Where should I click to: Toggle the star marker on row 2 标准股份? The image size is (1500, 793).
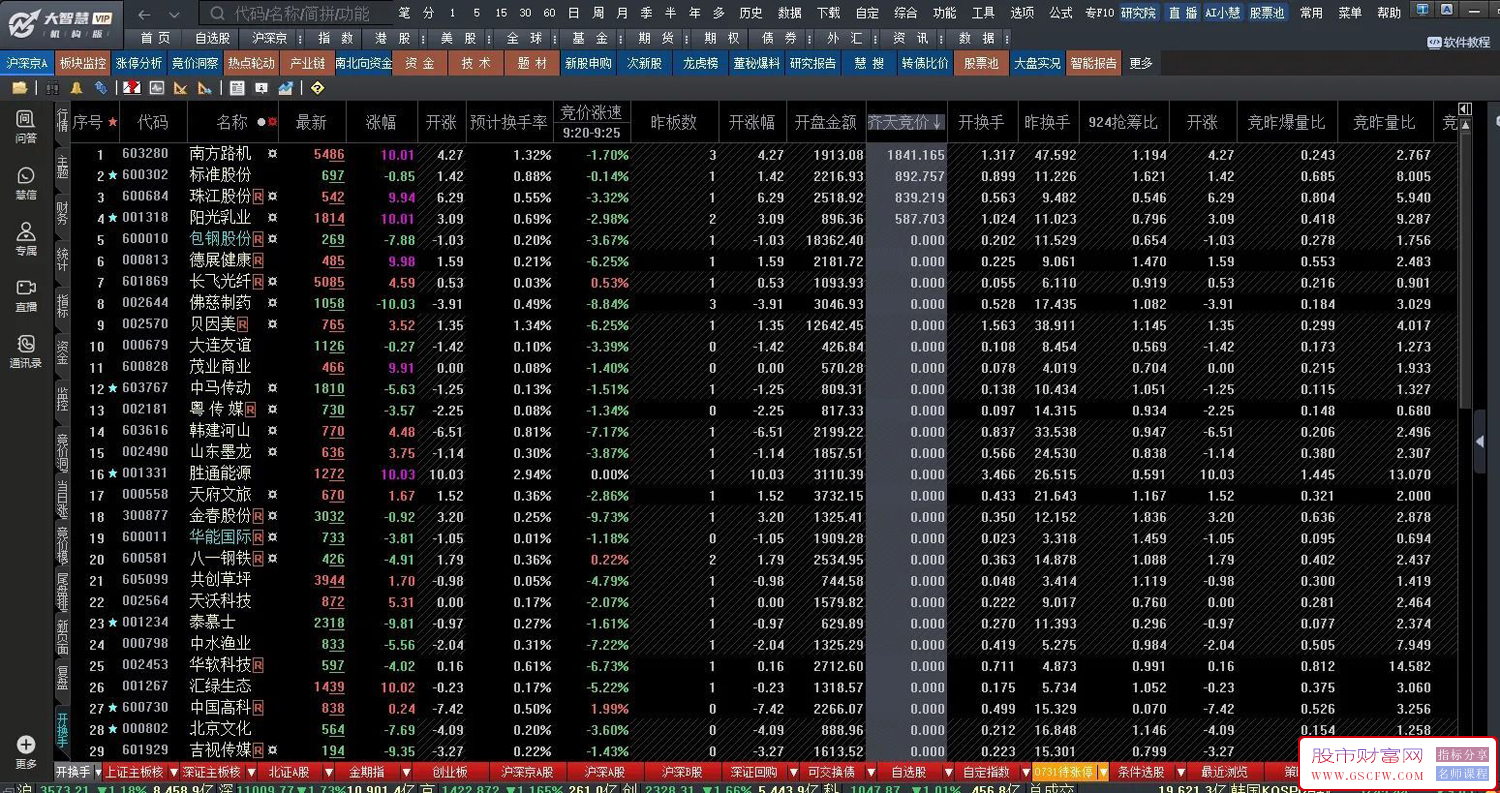(x=113, y=176)
